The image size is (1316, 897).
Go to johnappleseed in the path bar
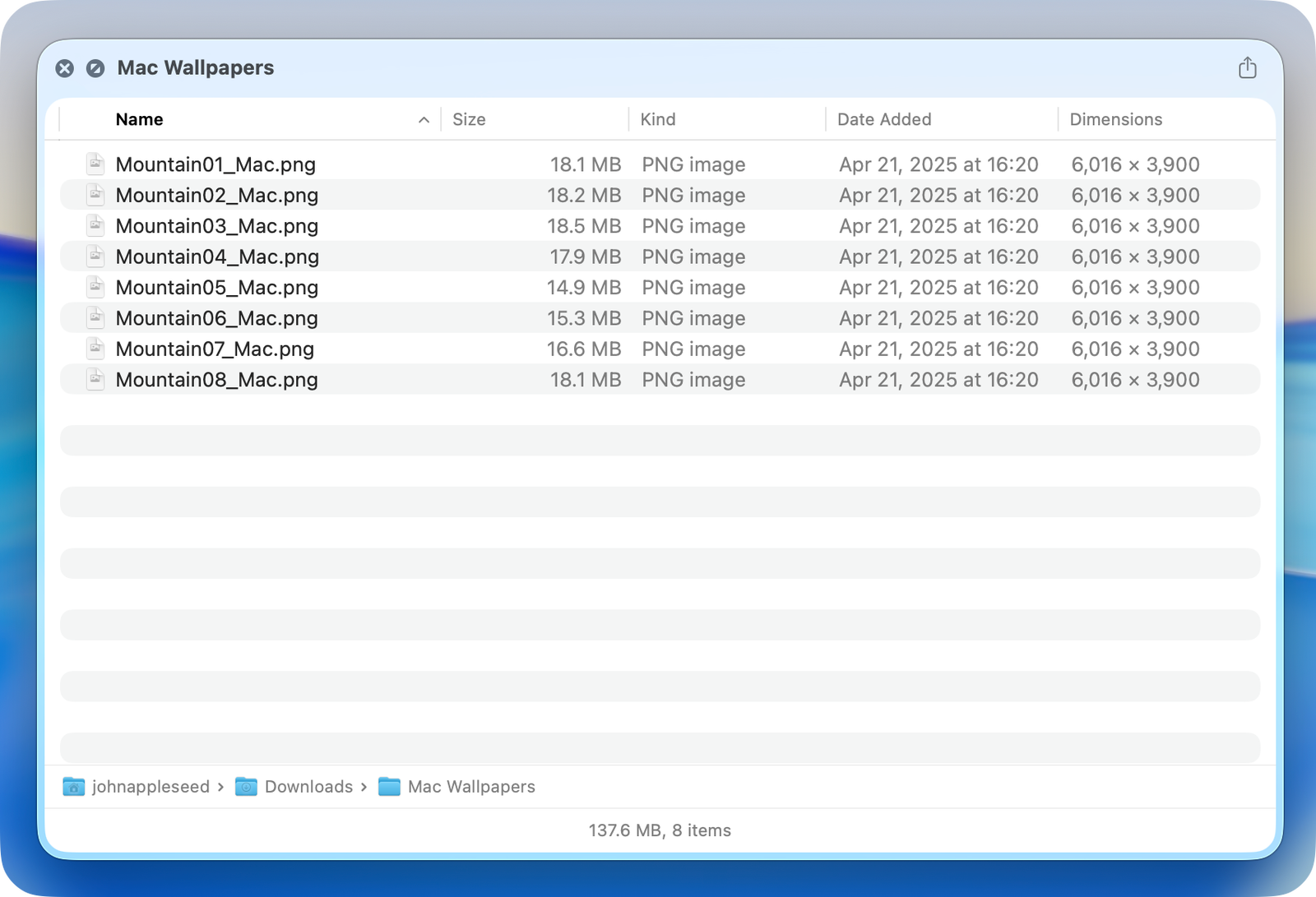(x=151, y=787)
